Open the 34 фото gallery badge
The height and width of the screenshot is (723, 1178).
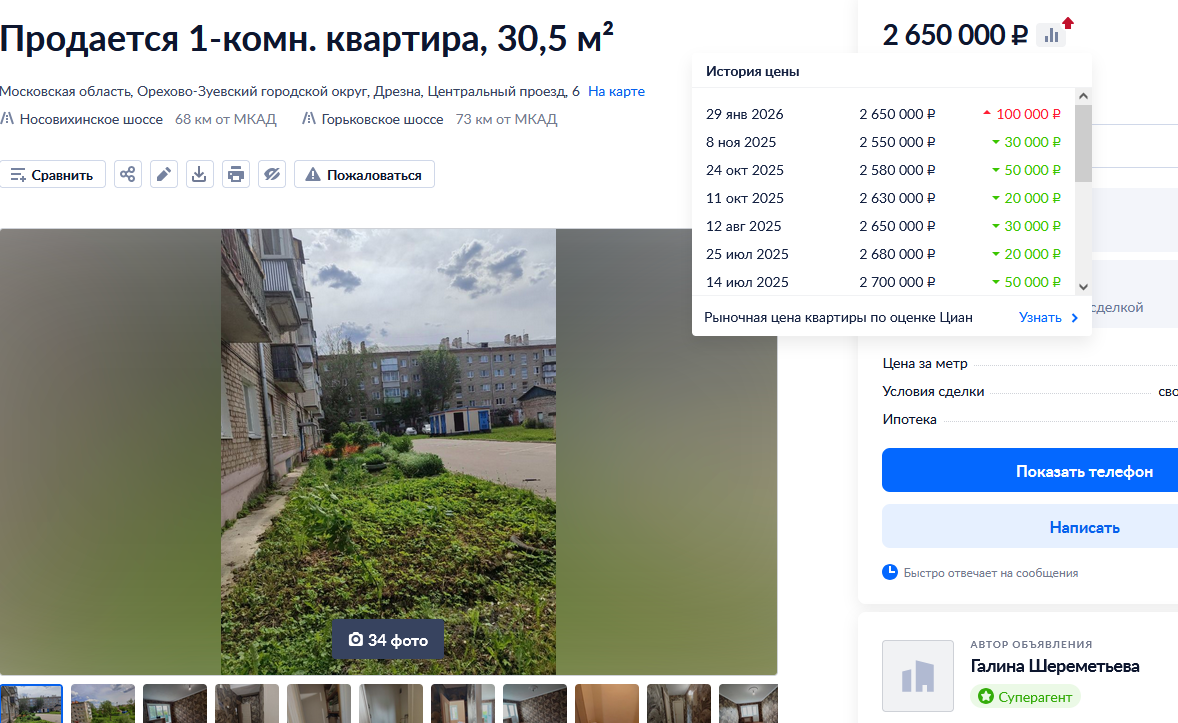(x=388, y=640)
